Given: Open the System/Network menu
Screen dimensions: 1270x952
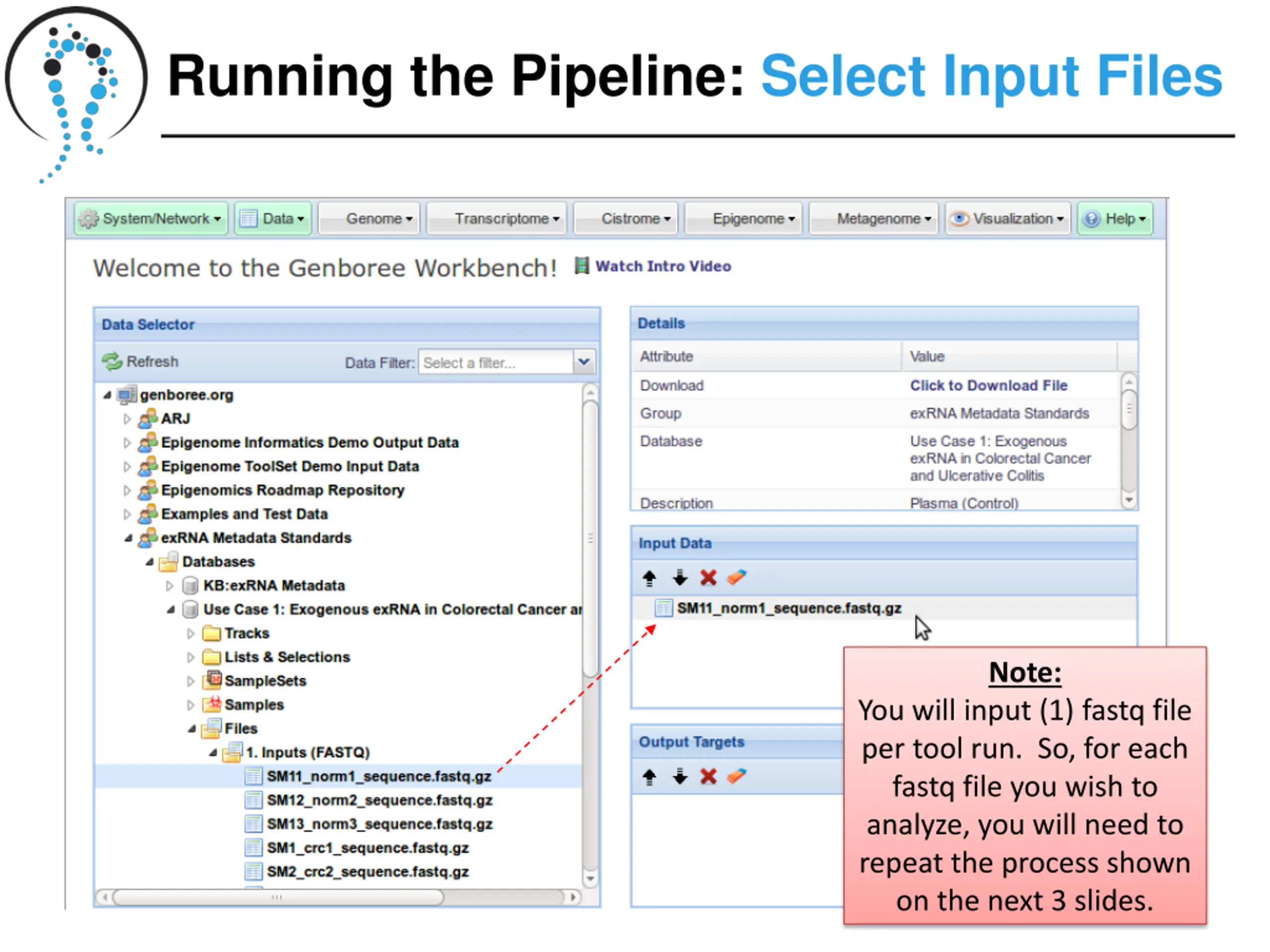Looking at the screenshot, I should click(x=151, y=219).
